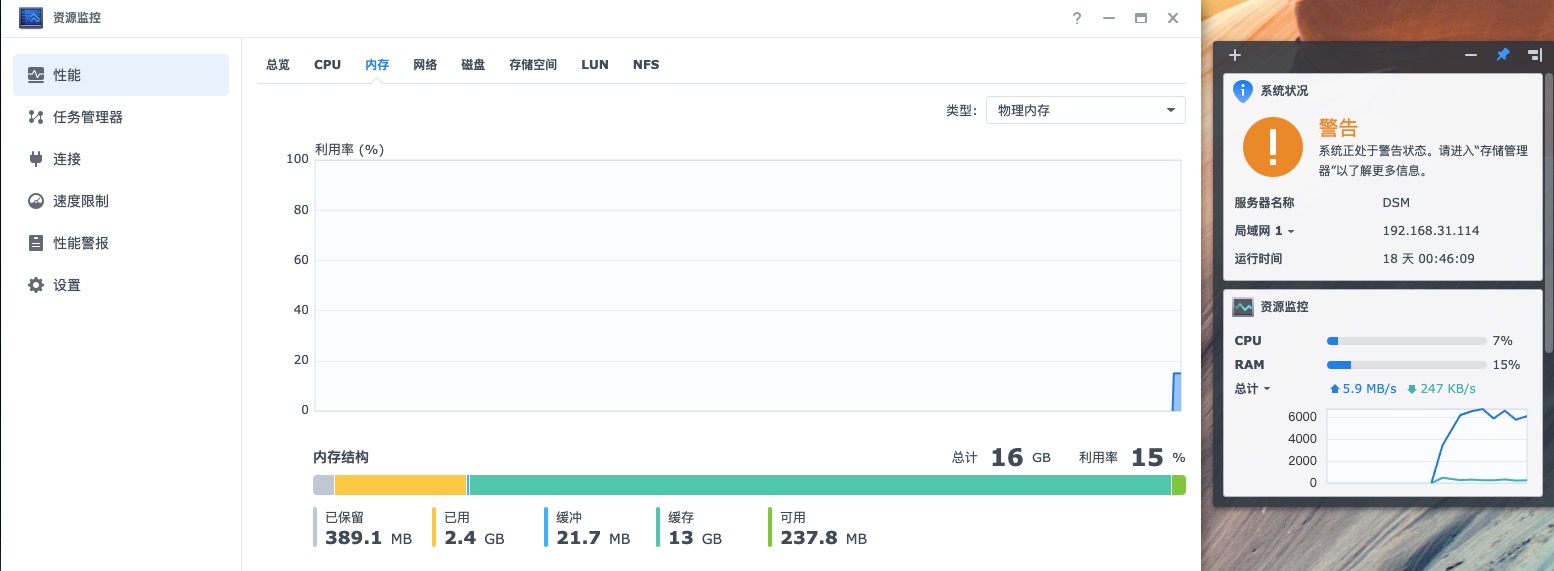The width and height of the screenshot is (1554, 571).
Task: Select the 连接 plug icon entry
Action: click(121, 159)
